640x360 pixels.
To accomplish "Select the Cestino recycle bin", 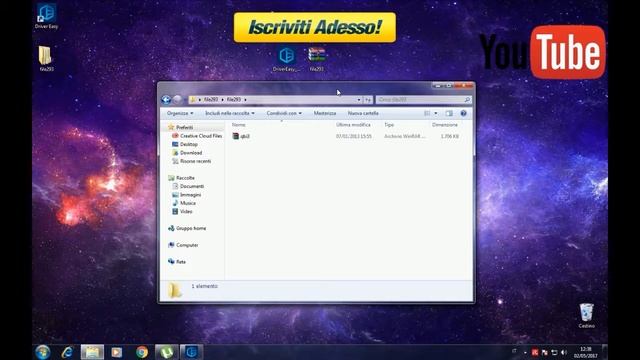I will (587, 316).
